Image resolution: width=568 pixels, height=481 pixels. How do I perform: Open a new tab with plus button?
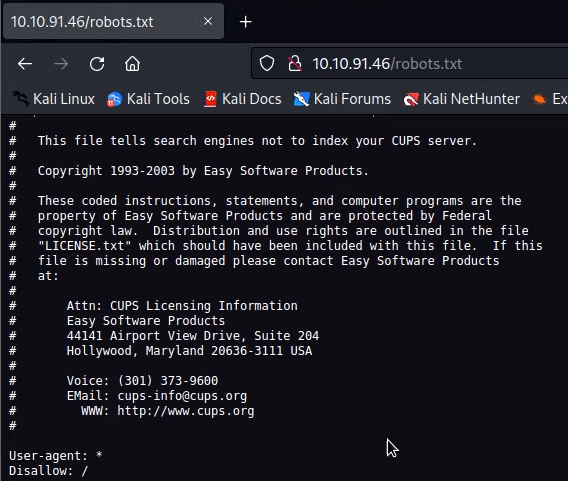[245, 22]
